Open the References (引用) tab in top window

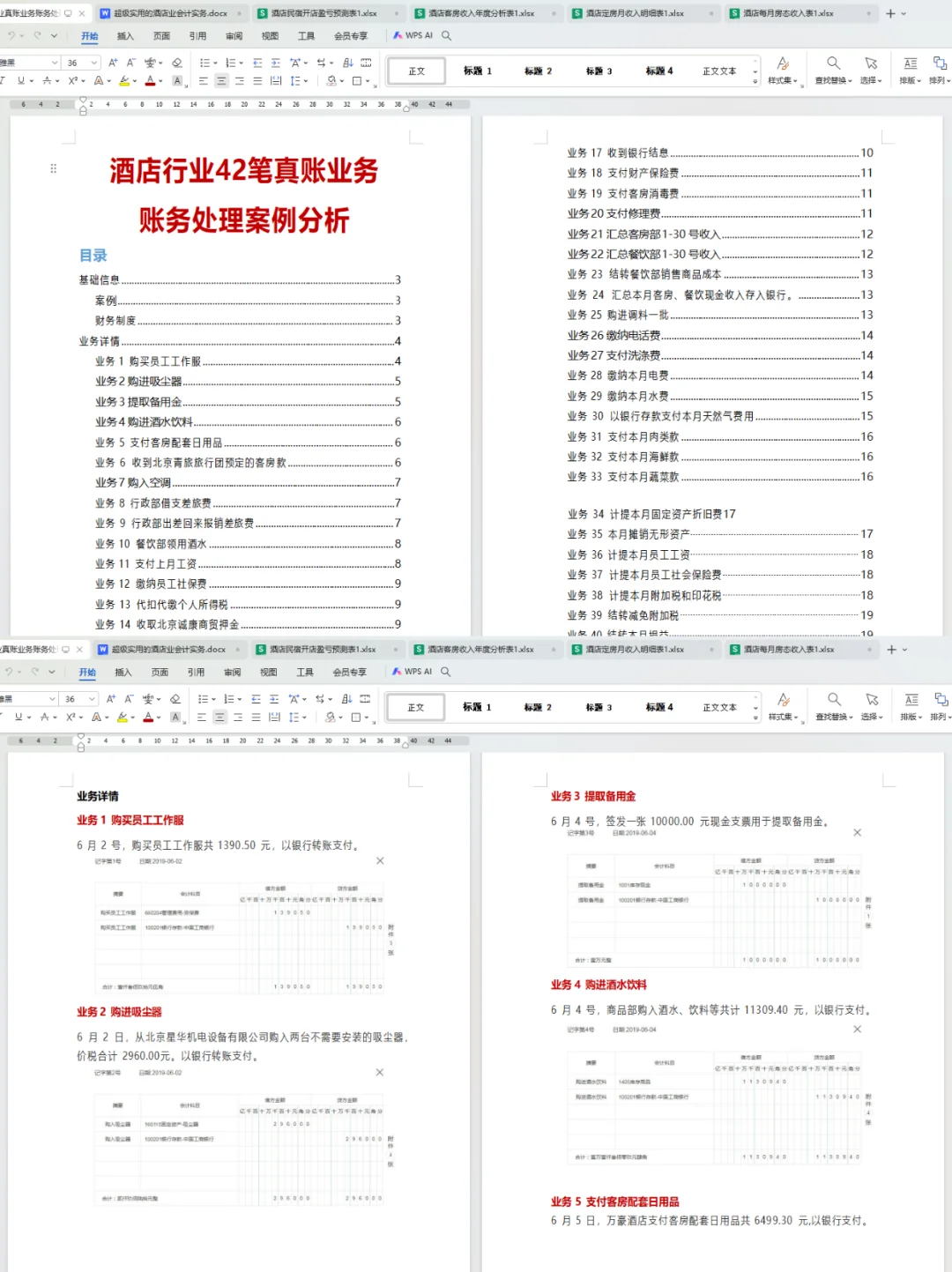pos(197,36)
